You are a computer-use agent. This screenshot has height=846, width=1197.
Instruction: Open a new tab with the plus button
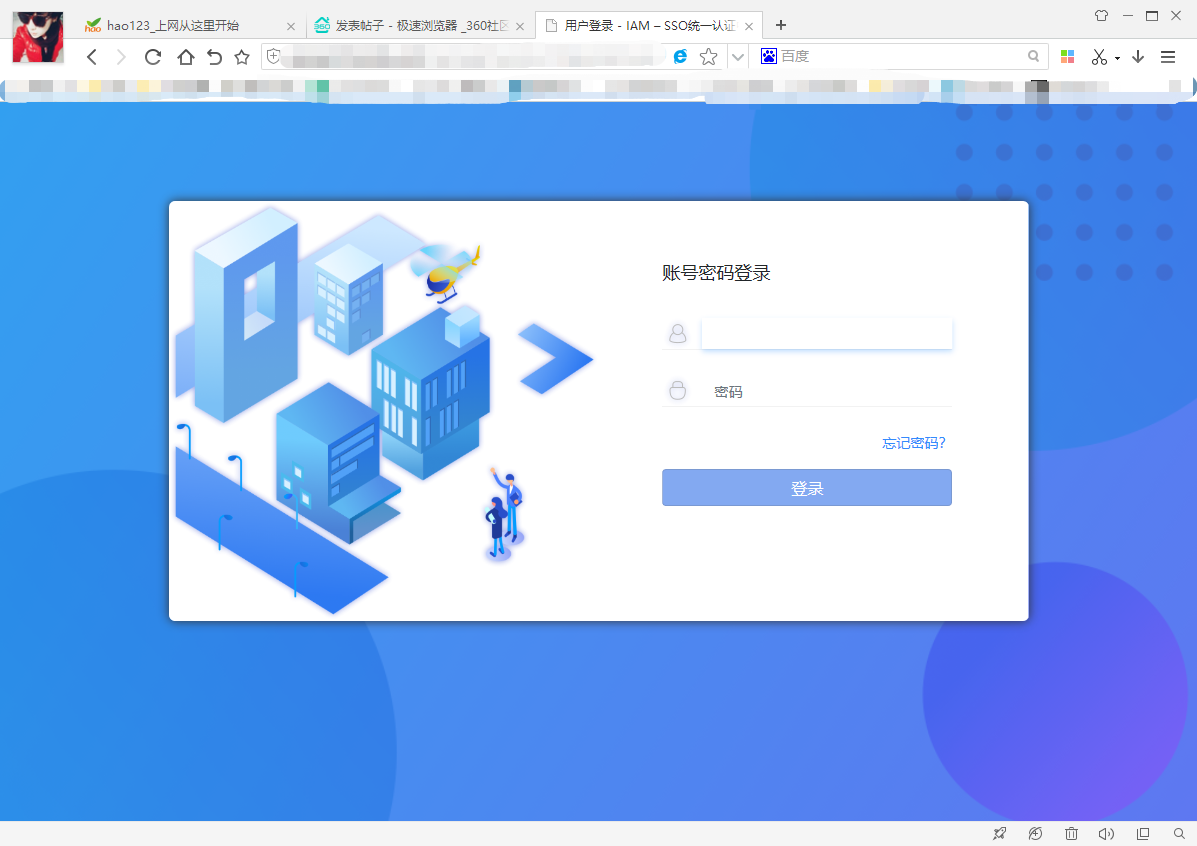coord(780,25)
